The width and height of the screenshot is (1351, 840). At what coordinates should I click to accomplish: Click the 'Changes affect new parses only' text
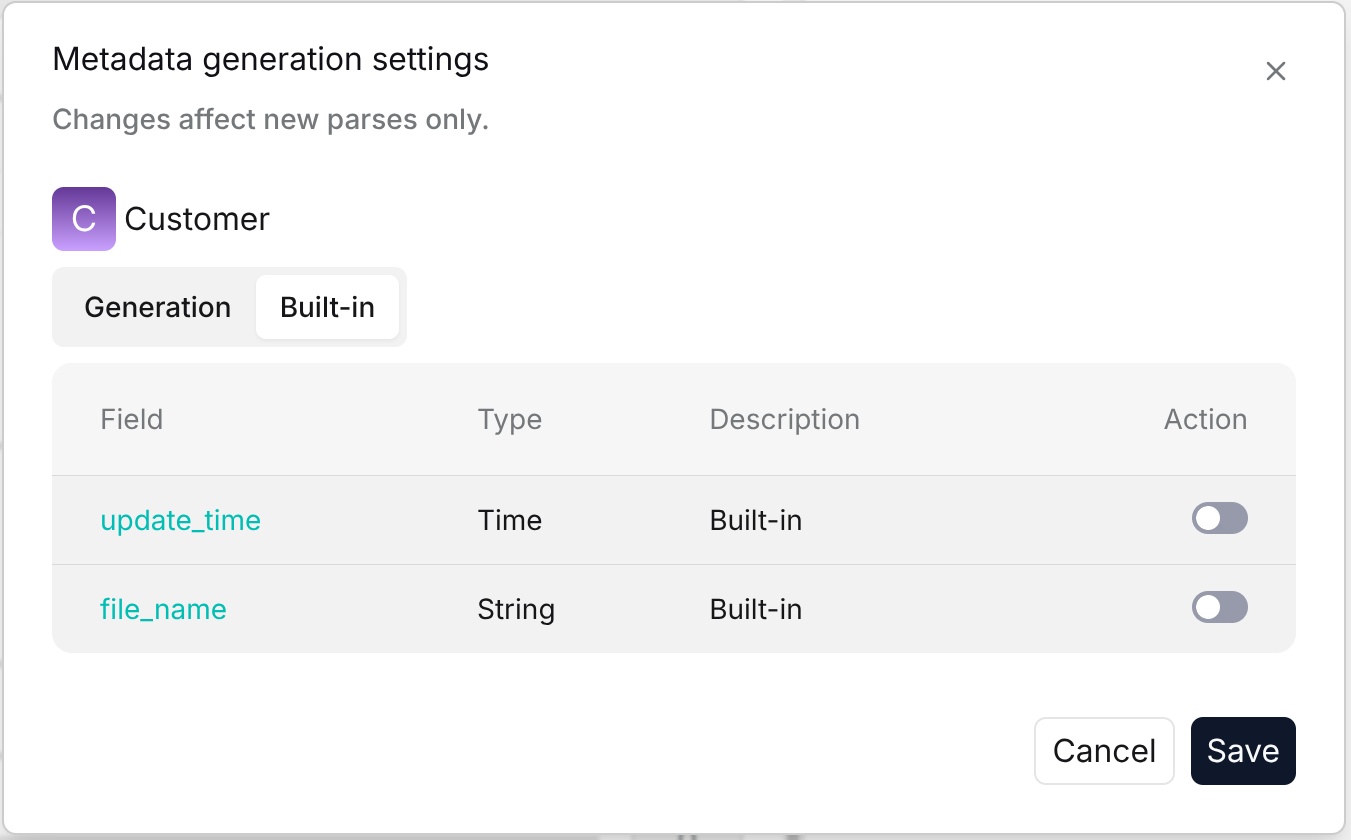coord(270,120)
